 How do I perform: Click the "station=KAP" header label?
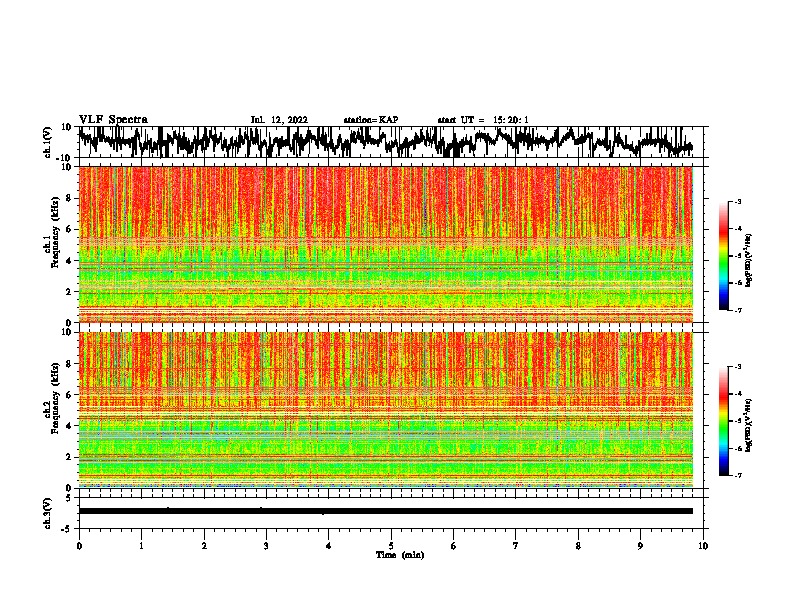[371, 120]
